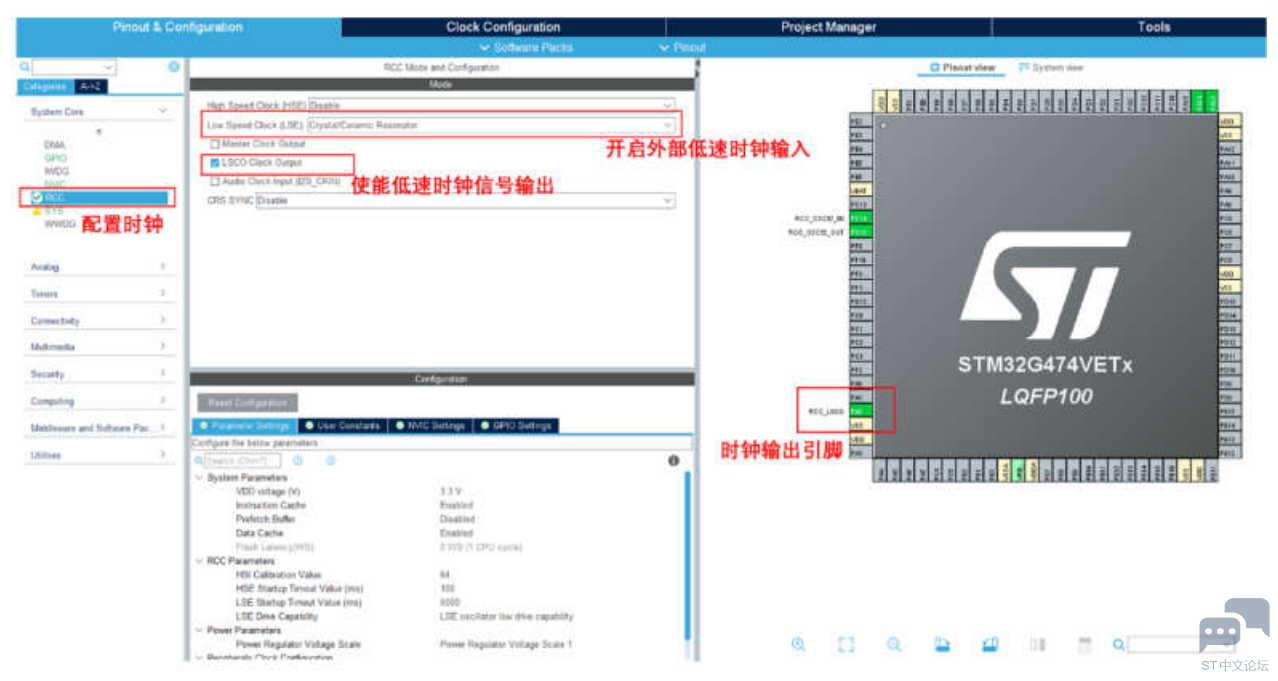The height and width of the screenshot is (681, 1278).
Task: Click info icon in Configuration panel
Action: [673, 461]
